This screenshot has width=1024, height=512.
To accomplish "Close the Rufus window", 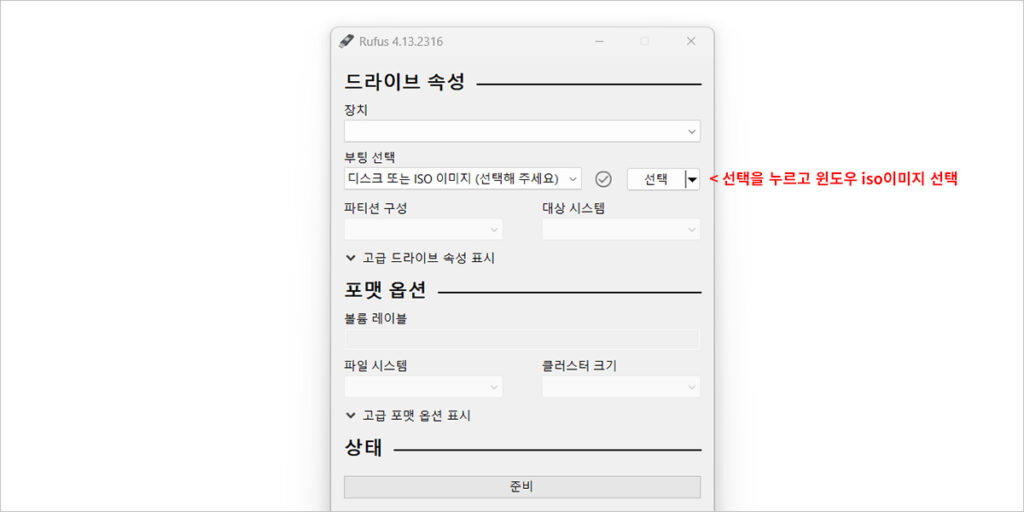I will [691, 42].
